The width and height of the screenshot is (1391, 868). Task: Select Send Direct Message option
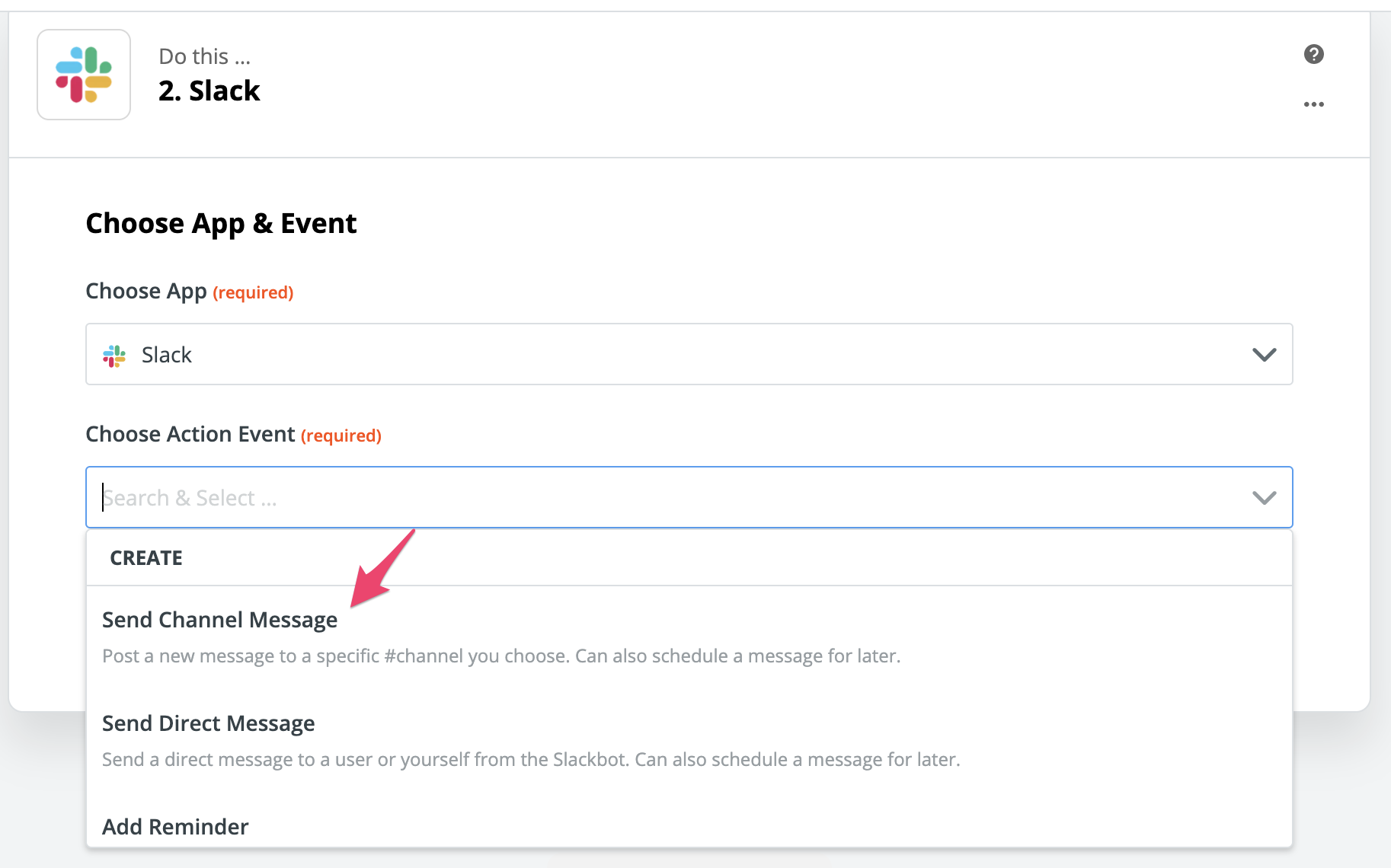click(208, 723)
